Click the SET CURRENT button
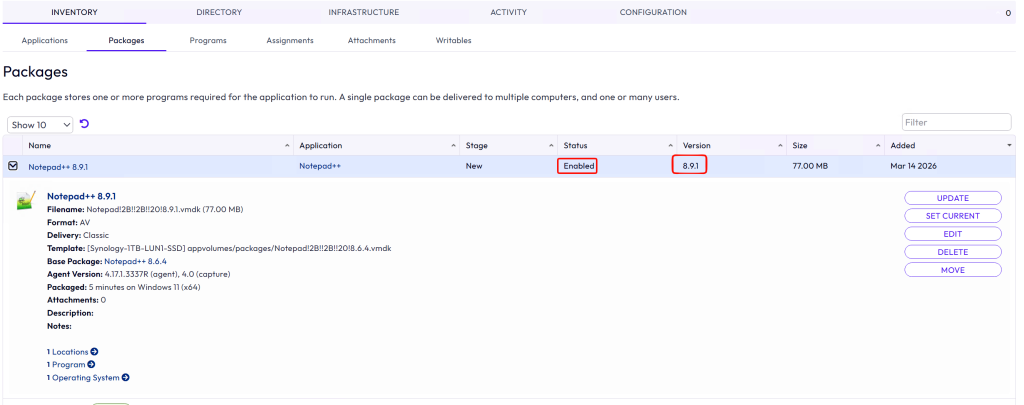 953,216
